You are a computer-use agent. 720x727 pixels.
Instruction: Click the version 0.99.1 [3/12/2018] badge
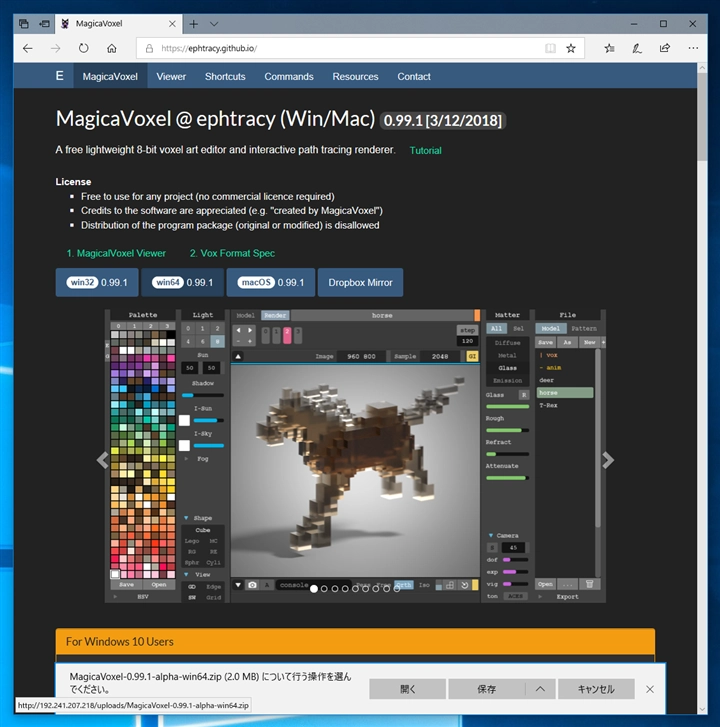click(443, 121)
